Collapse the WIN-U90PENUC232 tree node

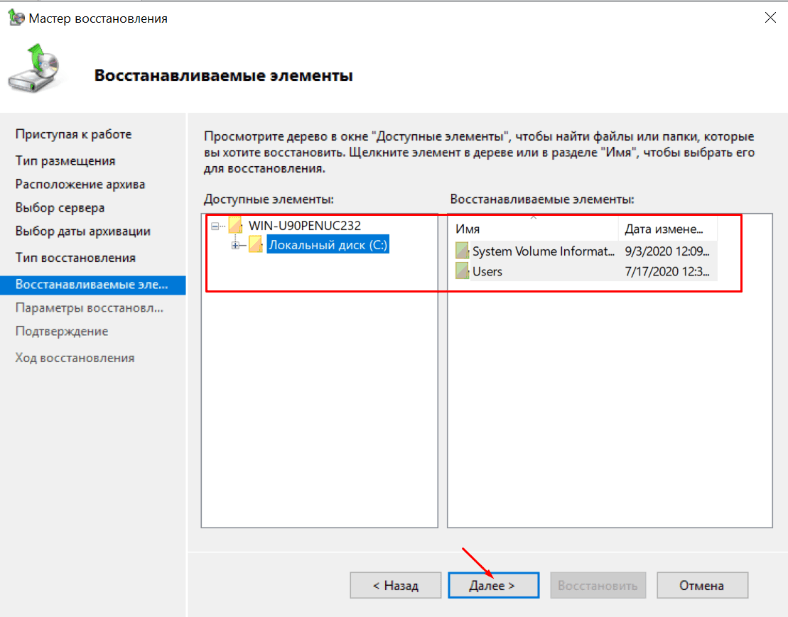[215, 226]
